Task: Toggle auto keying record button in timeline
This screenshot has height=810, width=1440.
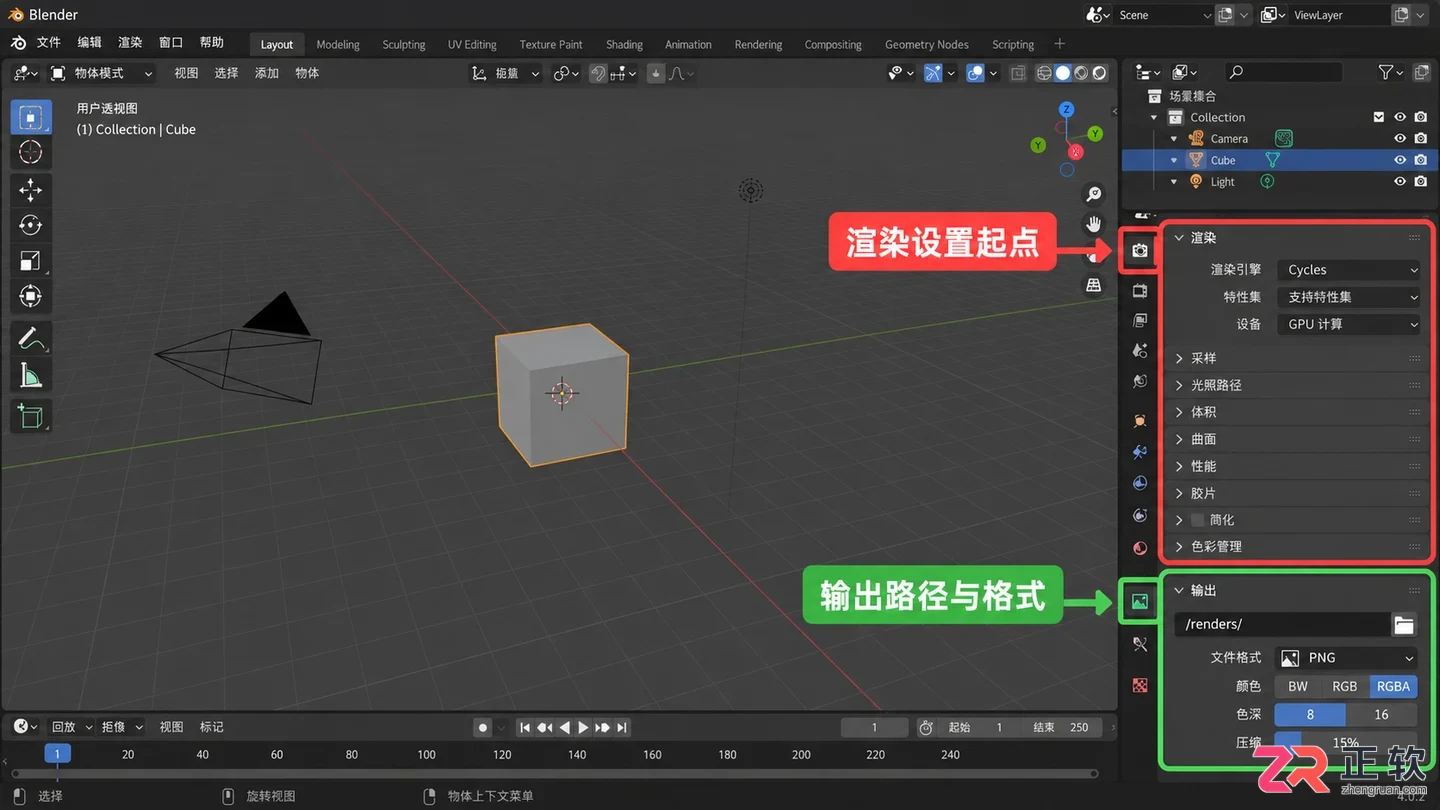Action: click(x=484, y=728)
